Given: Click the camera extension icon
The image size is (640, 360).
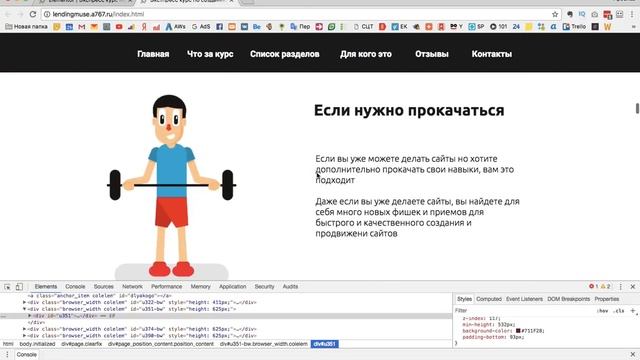Looking at the screenshot, I should pos(595,14).
